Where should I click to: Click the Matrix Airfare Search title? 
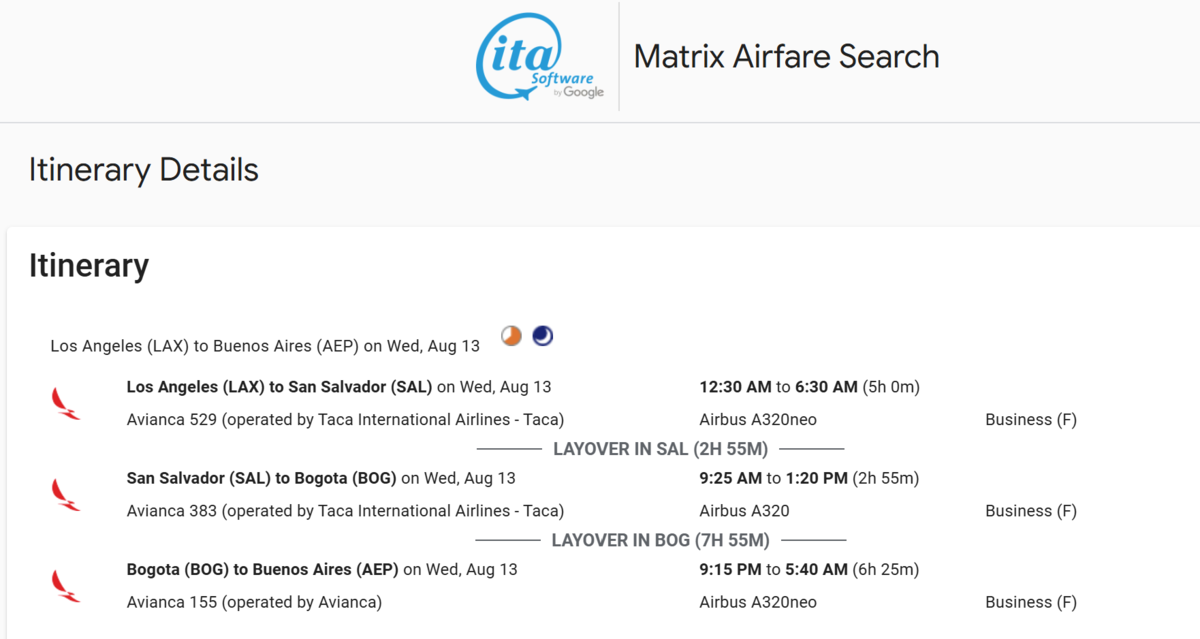click(x=787, y=56)
